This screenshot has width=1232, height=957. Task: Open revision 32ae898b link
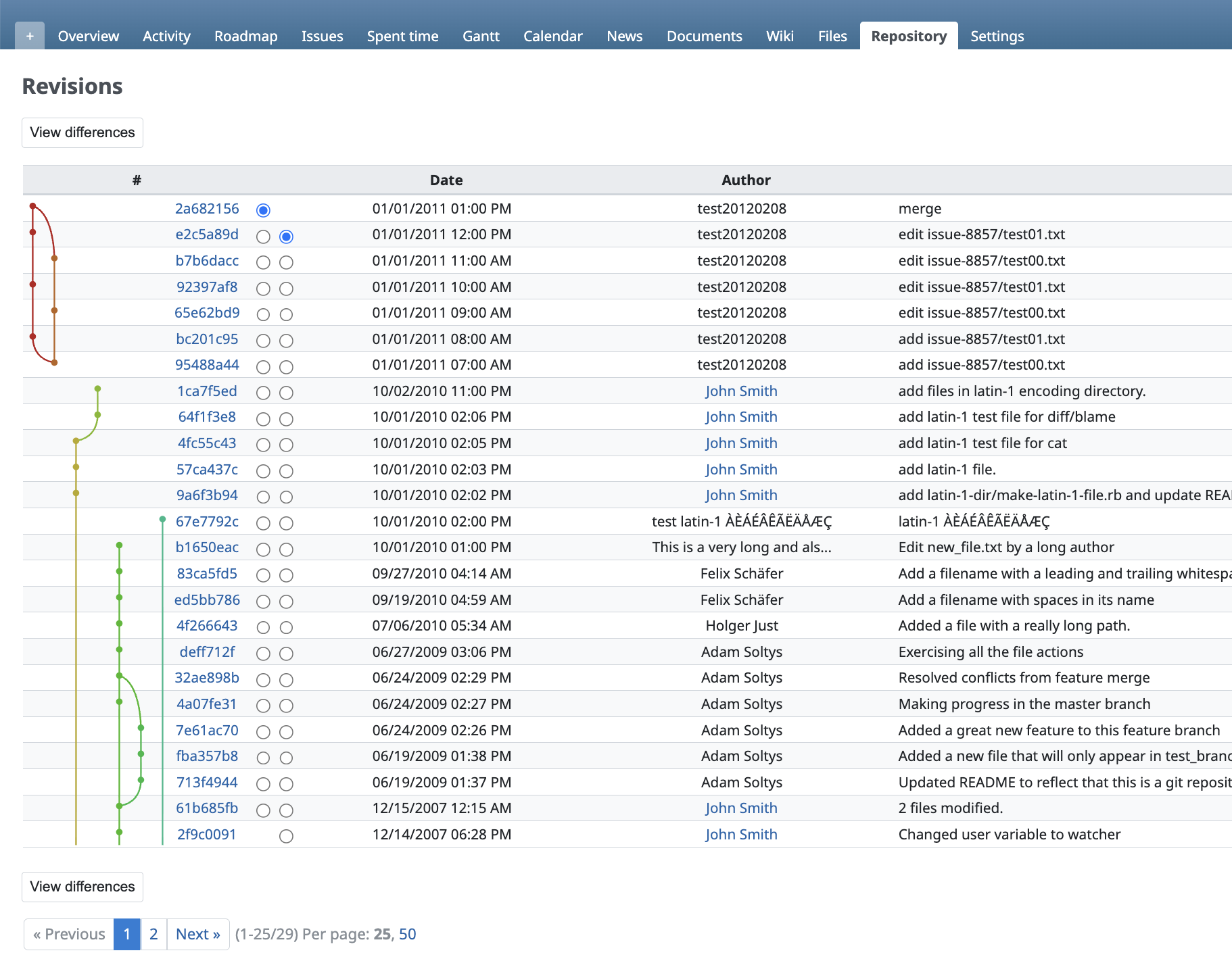tap(207, 678)
